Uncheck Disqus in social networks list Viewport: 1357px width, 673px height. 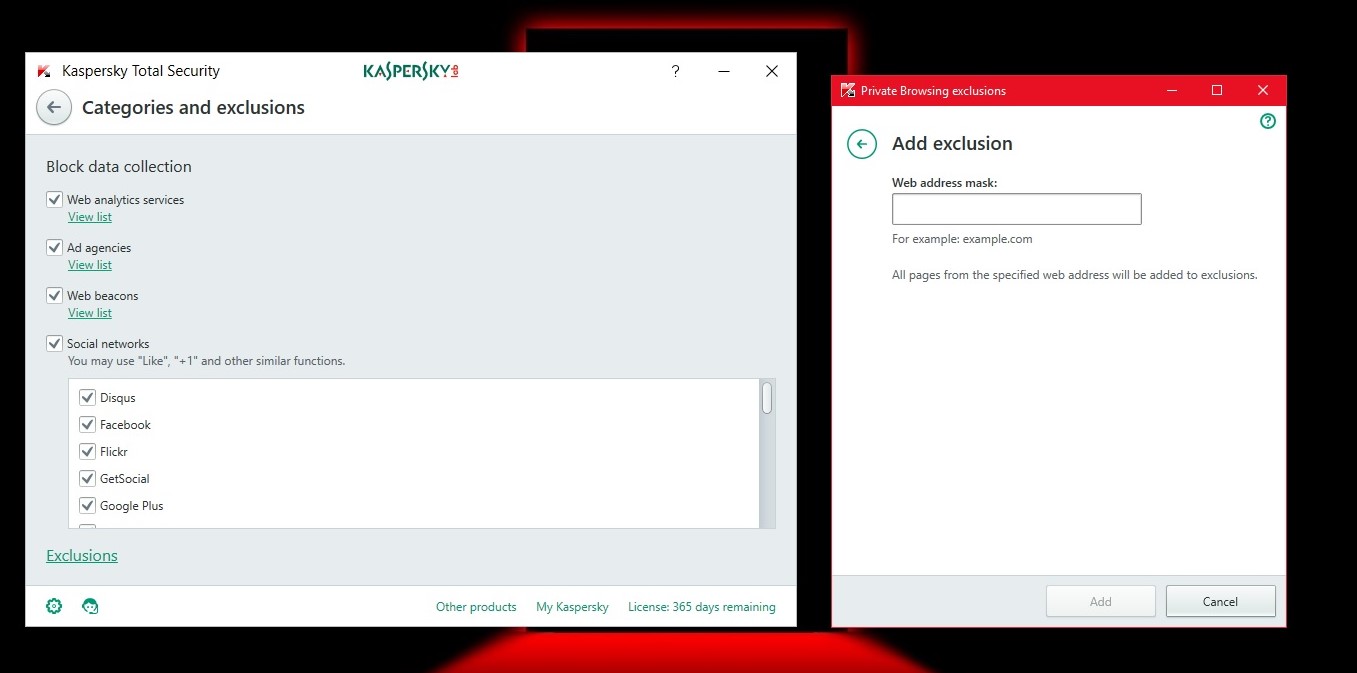click(x=87, y=397)
